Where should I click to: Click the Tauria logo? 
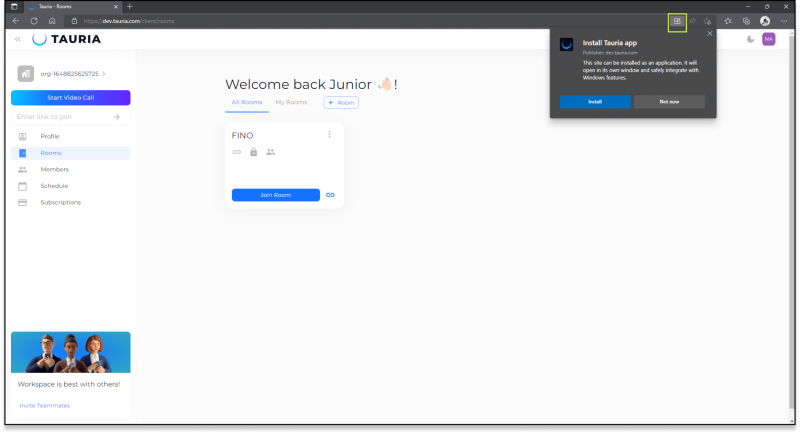pos(66,39)
